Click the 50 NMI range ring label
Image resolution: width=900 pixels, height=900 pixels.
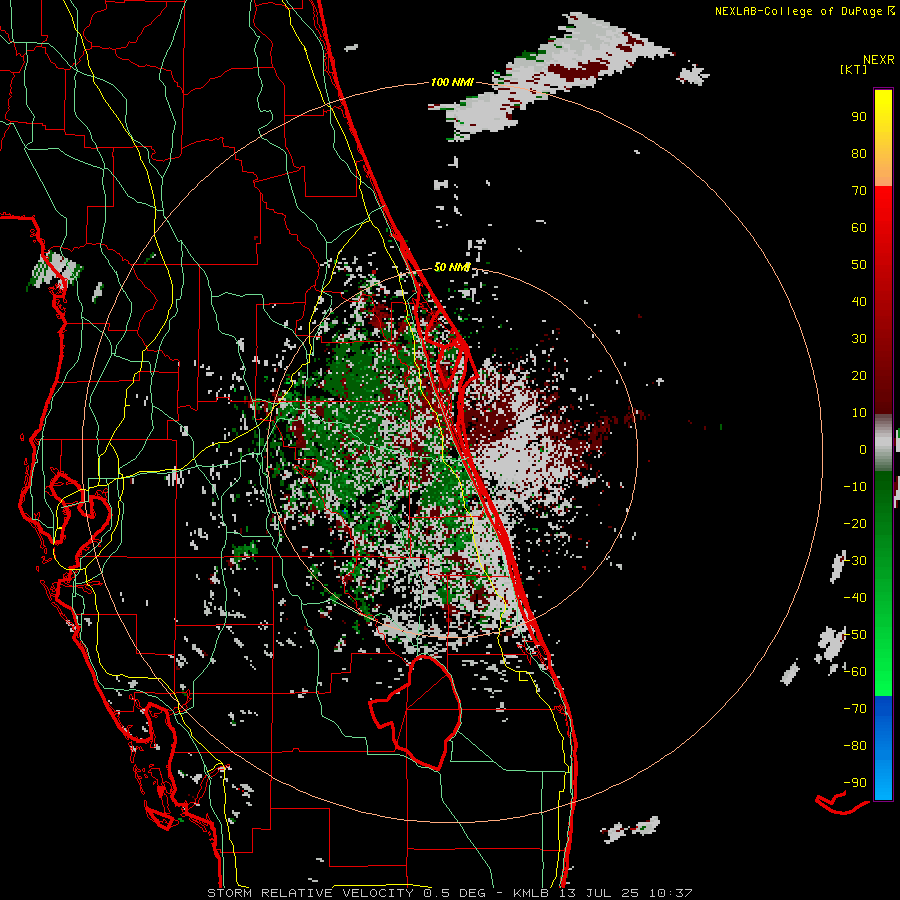pyautogui.click(x=452, y=267)
